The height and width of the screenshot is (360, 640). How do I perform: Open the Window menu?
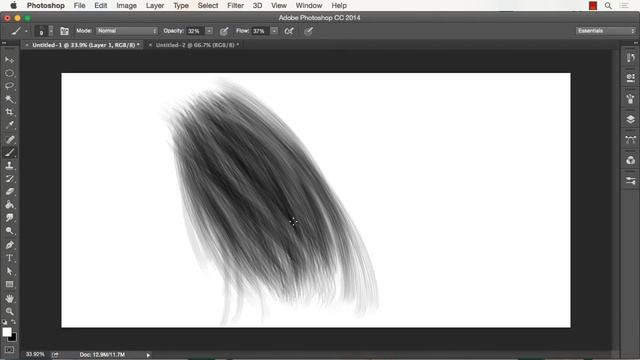[309, 6]
